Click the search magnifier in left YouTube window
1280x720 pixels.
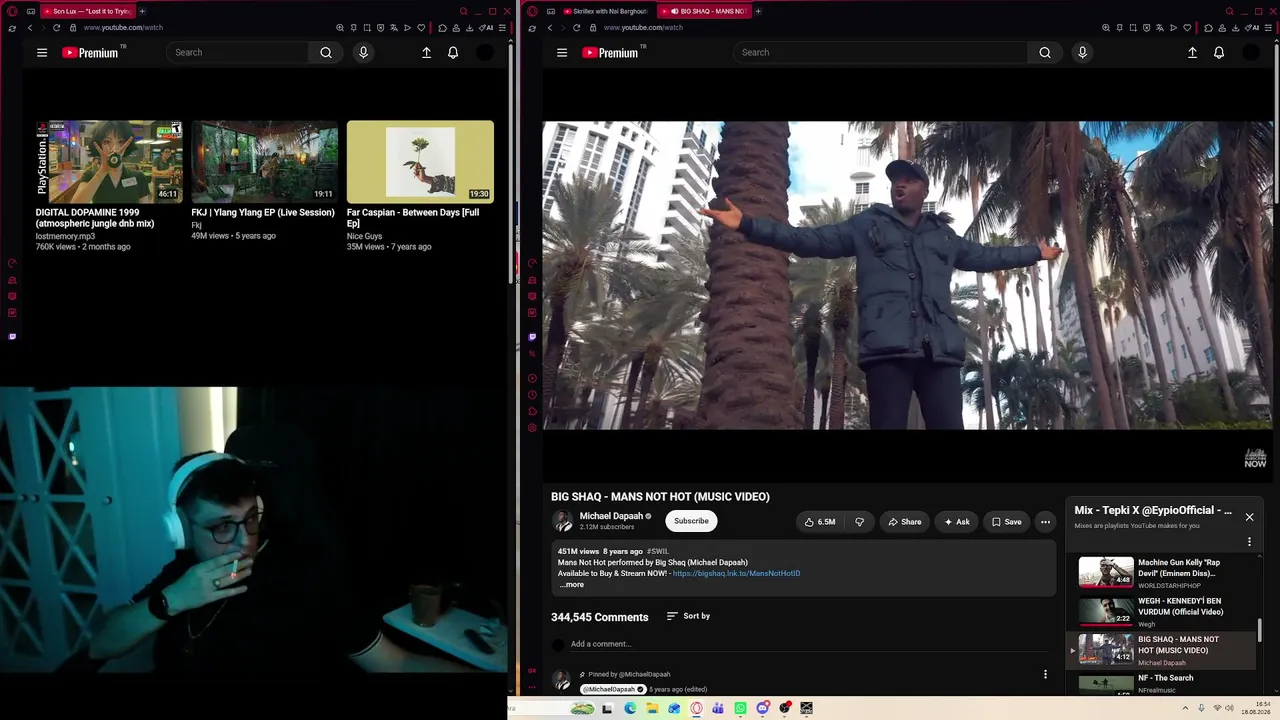click(326, 52)
